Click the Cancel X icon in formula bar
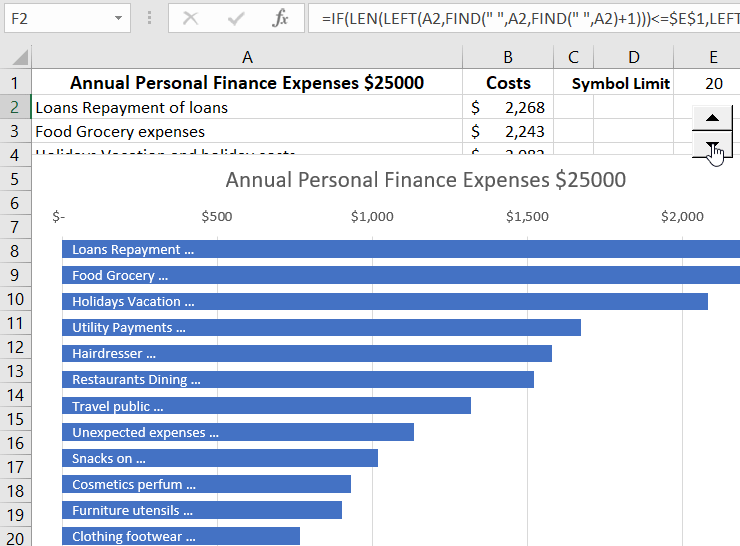Screen dimensions: 740x546 click(190, 18)
